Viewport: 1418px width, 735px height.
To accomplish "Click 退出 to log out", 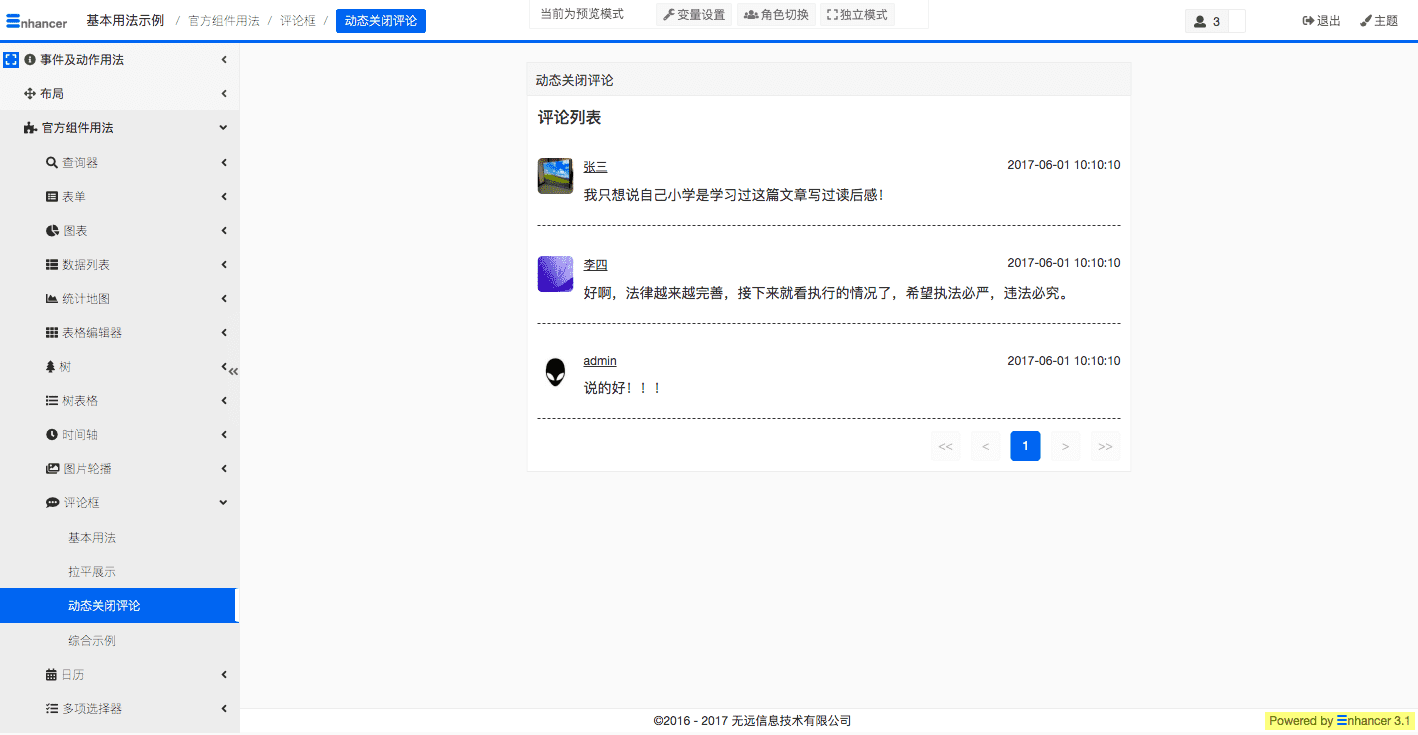I will point(1321,21).
